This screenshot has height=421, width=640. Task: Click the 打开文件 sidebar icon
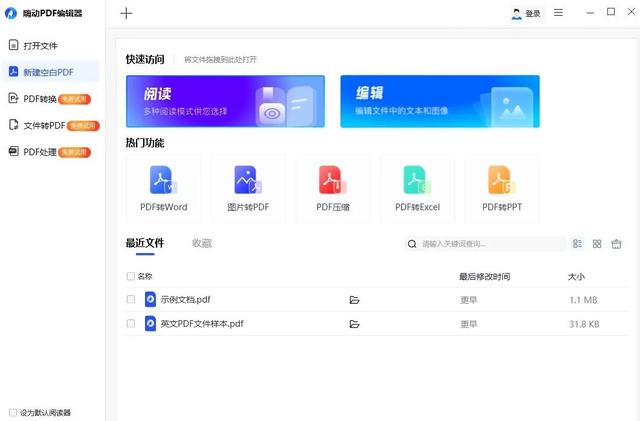coord(13,45)
